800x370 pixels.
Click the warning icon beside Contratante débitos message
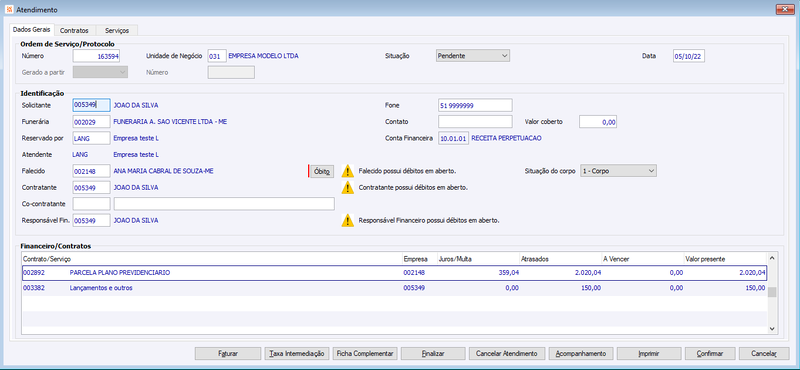347,187
